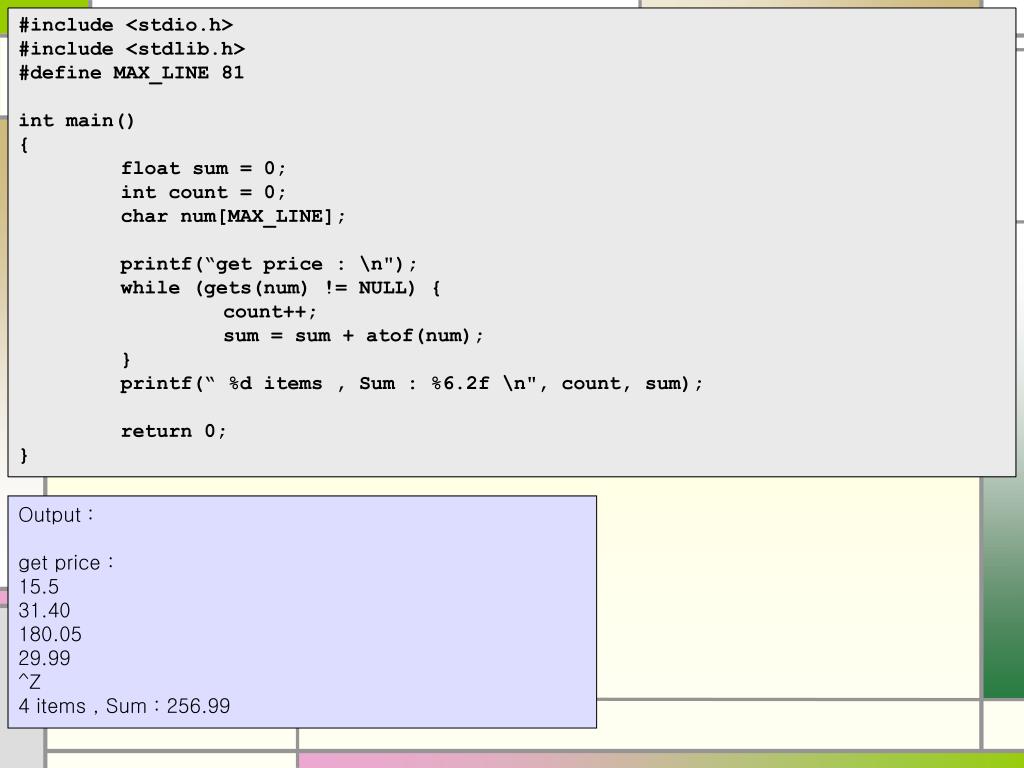Click the '15.5' output value

39,586
